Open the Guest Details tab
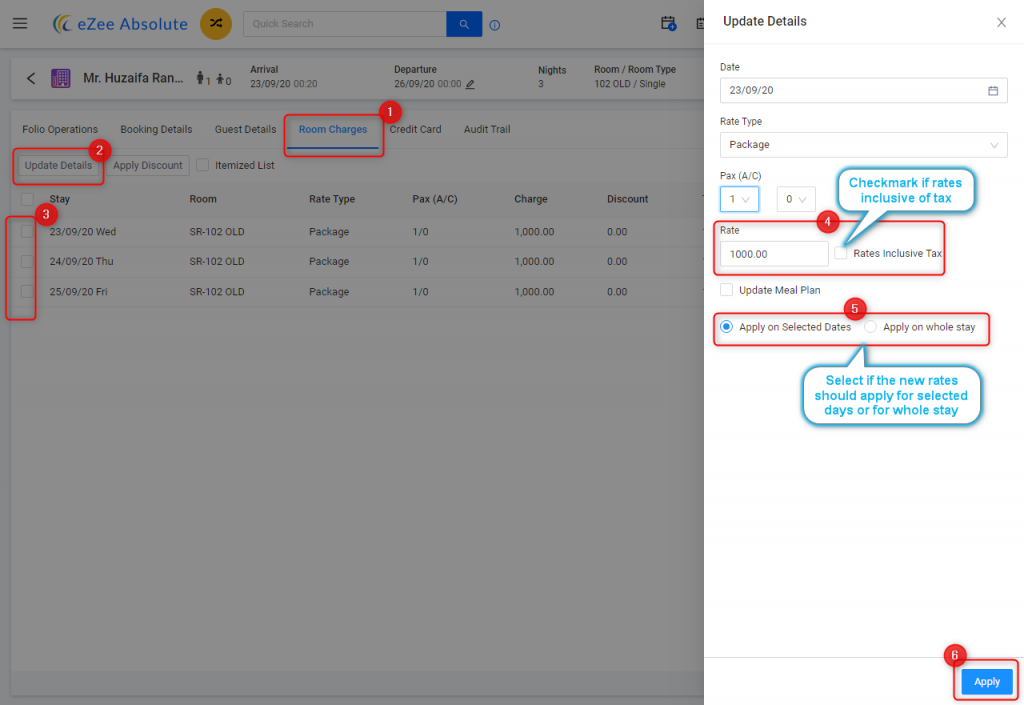Image resolution: width=1024 pixels, height=705 pixels. click(246, 129)
